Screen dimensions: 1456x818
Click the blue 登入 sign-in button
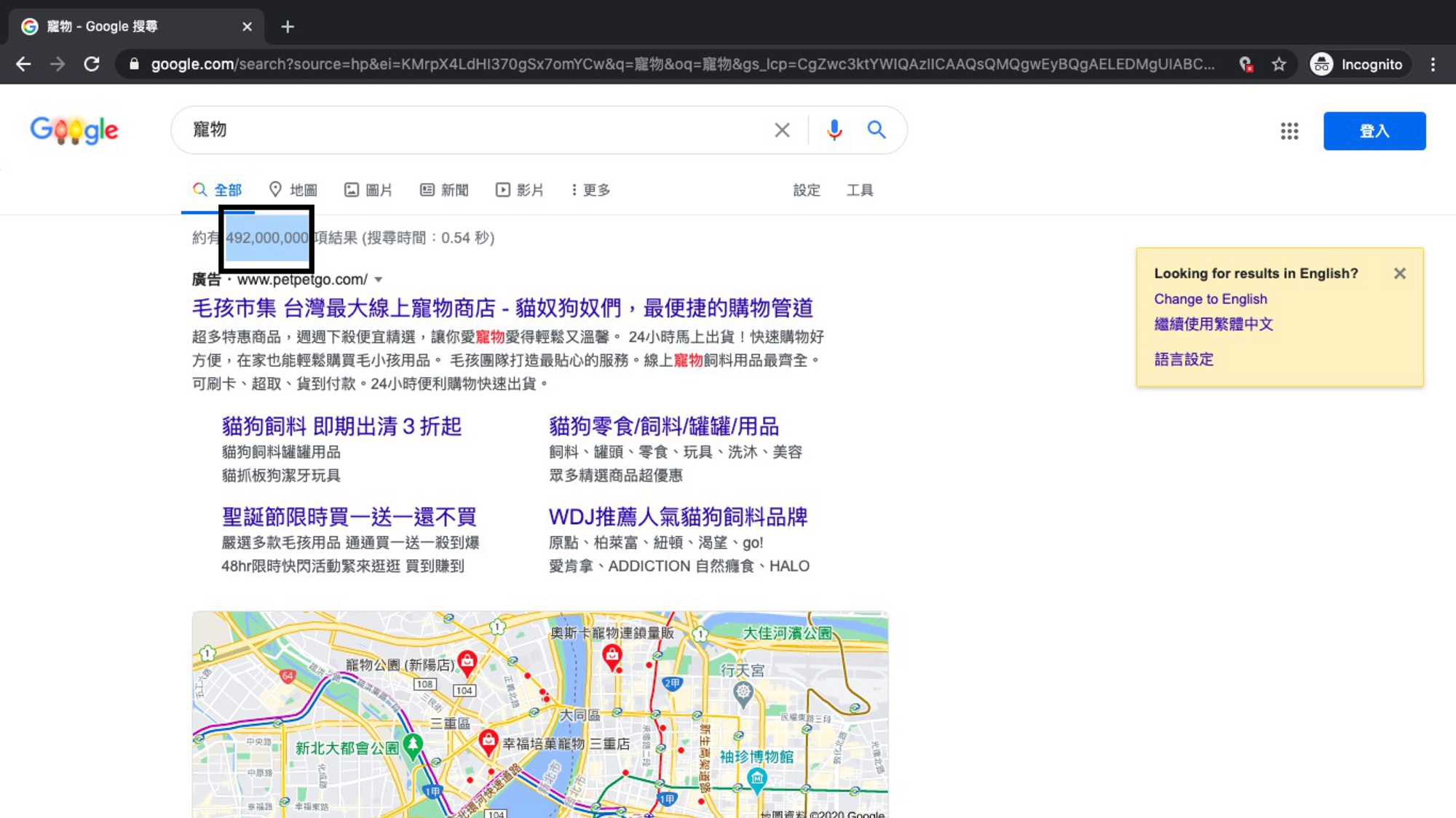click(1374, 131)
